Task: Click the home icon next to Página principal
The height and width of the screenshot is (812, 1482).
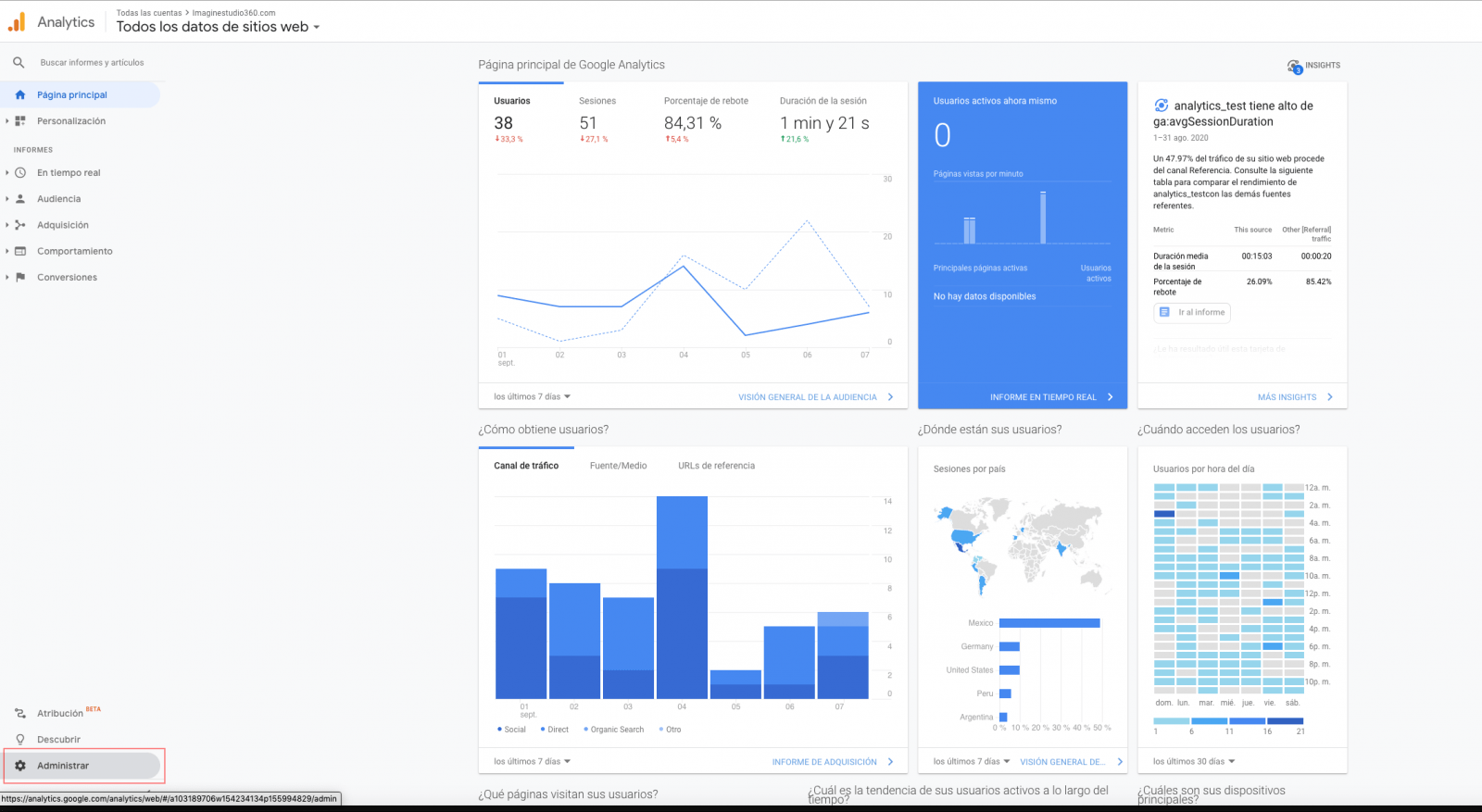Action: [20, 94]
